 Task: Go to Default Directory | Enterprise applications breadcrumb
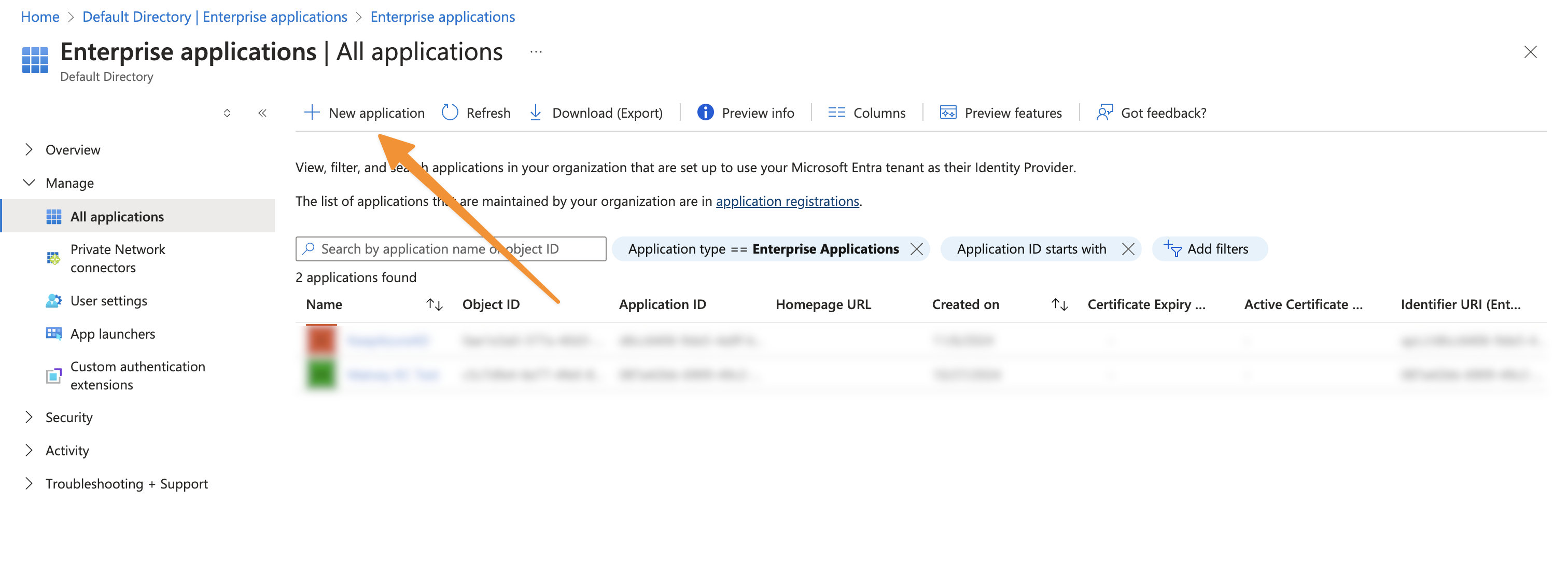(215, 17)
